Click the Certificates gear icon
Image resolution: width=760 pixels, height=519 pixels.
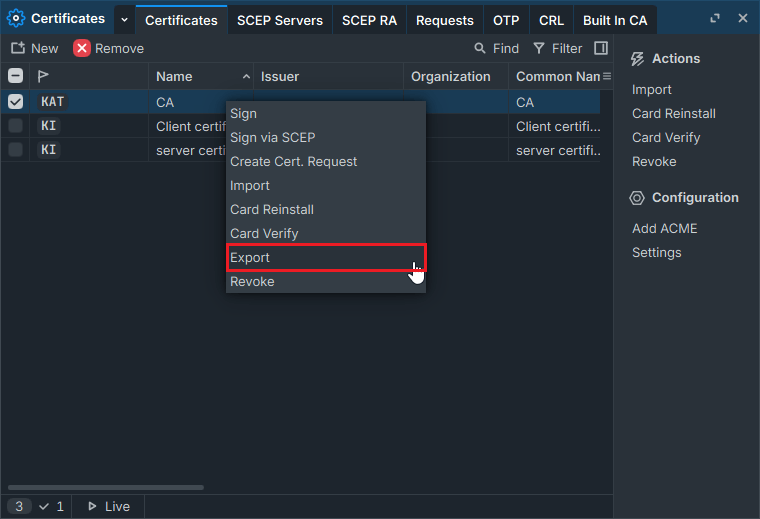(x=16, y=18)
